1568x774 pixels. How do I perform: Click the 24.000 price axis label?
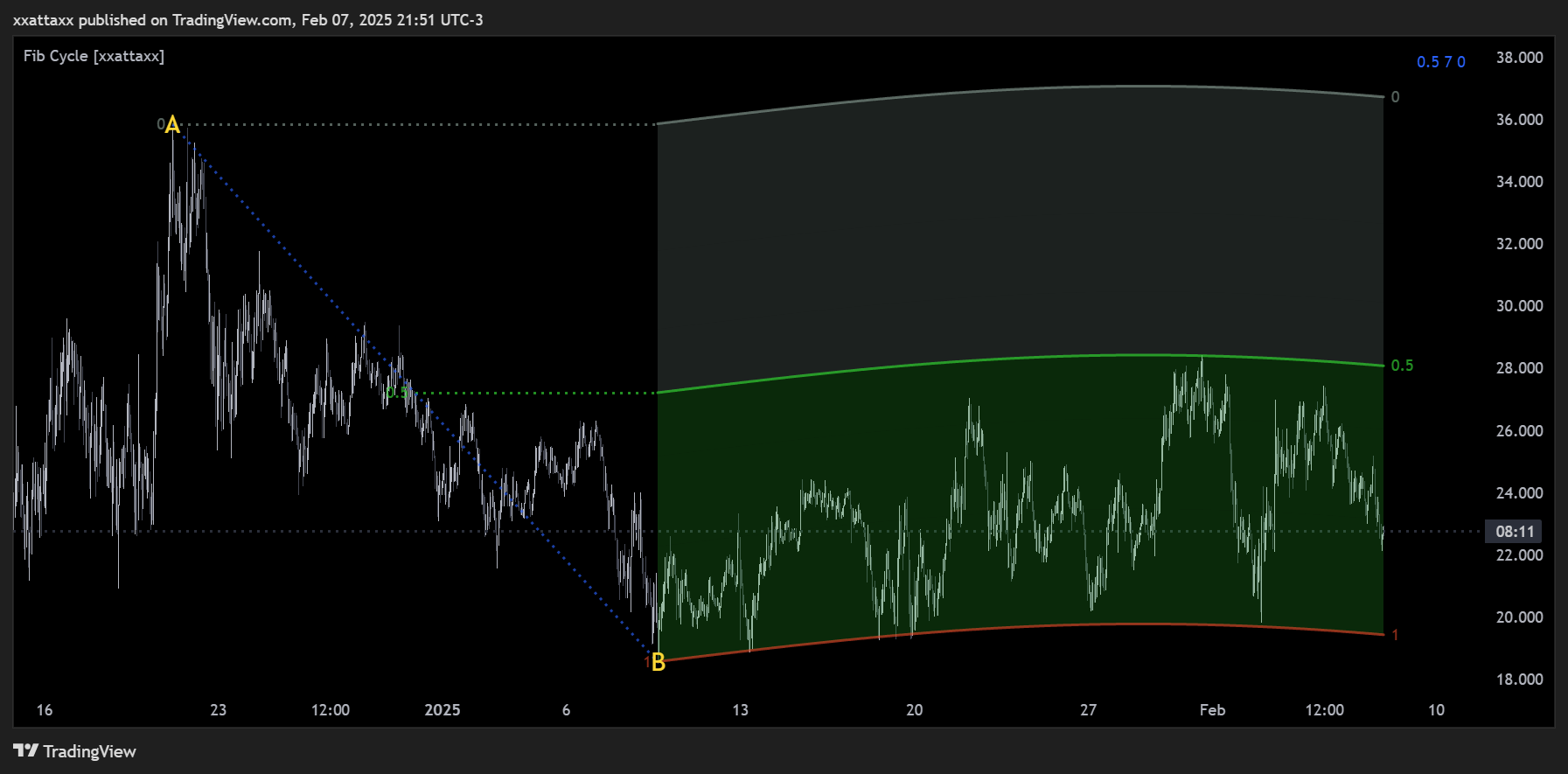1519,493
